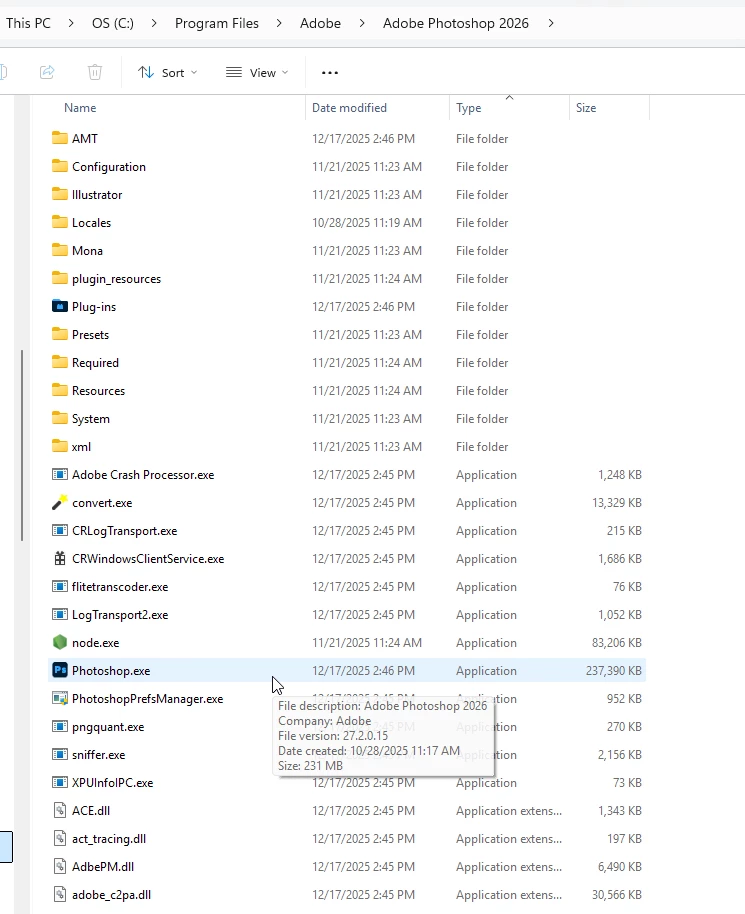
Task: Open the See more three-dots menu
Action: pyautogui.click(x=330, y=72)
